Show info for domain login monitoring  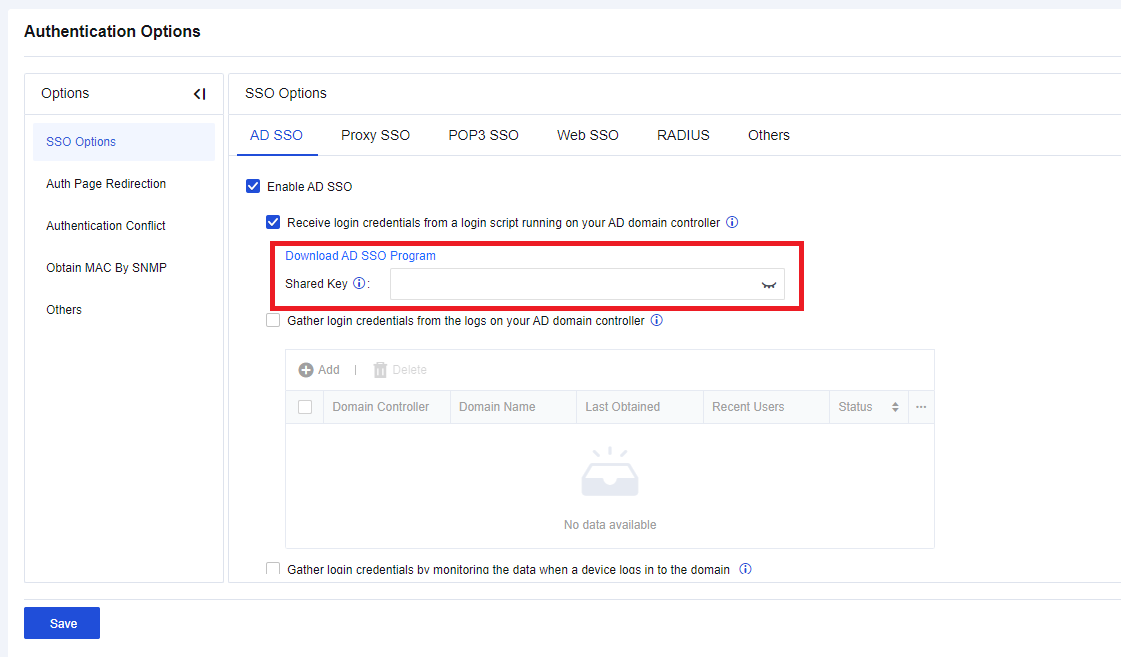tap(745, 569)
